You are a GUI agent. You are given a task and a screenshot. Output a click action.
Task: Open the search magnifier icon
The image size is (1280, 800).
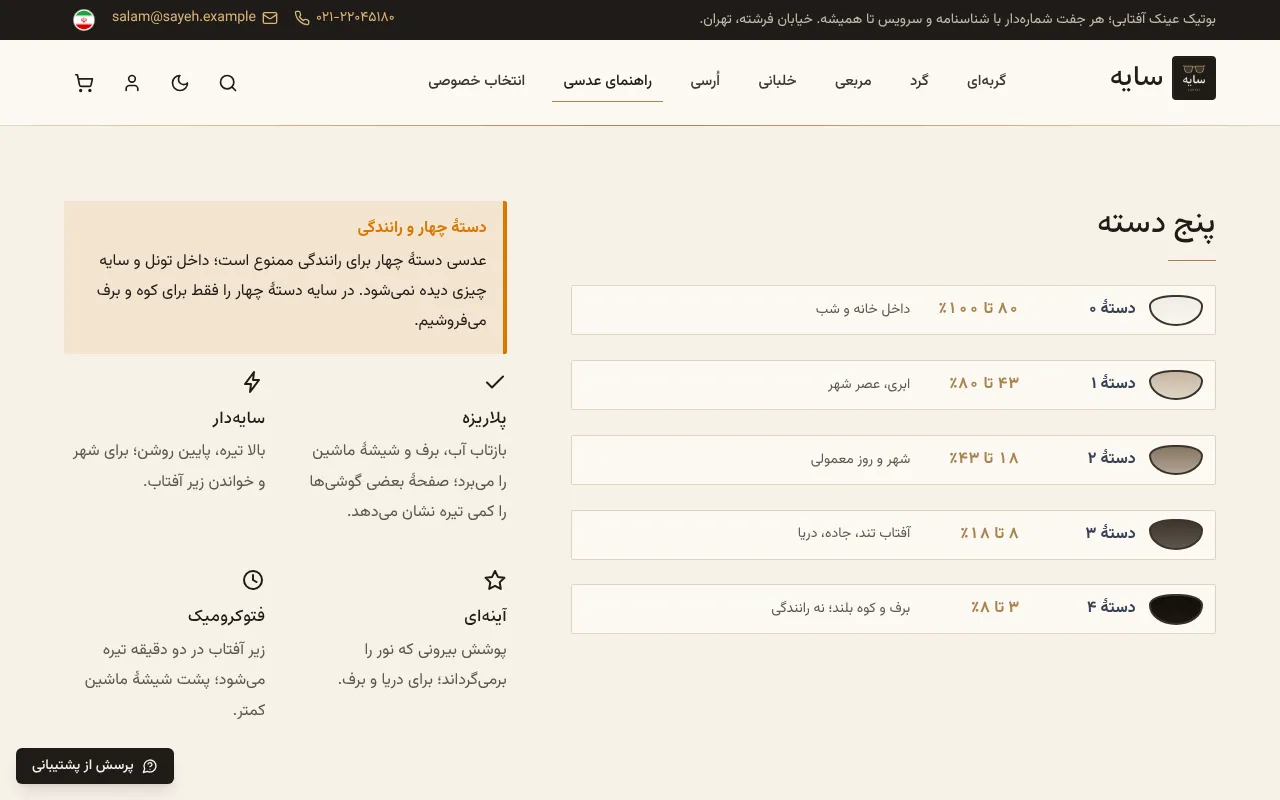click(x=228, y=83)
